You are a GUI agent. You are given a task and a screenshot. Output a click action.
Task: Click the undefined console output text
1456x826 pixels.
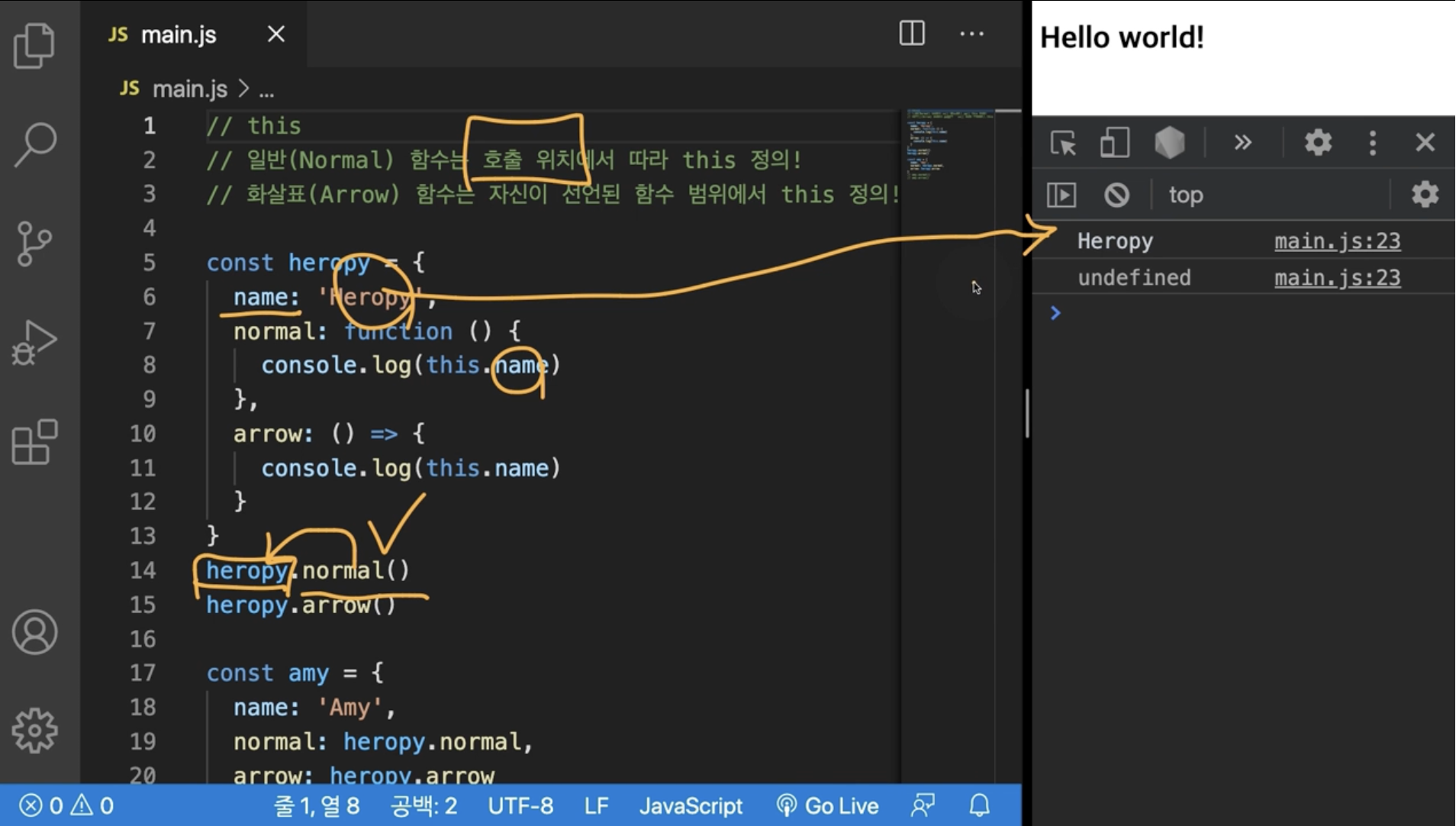(x=1134, y=278)
